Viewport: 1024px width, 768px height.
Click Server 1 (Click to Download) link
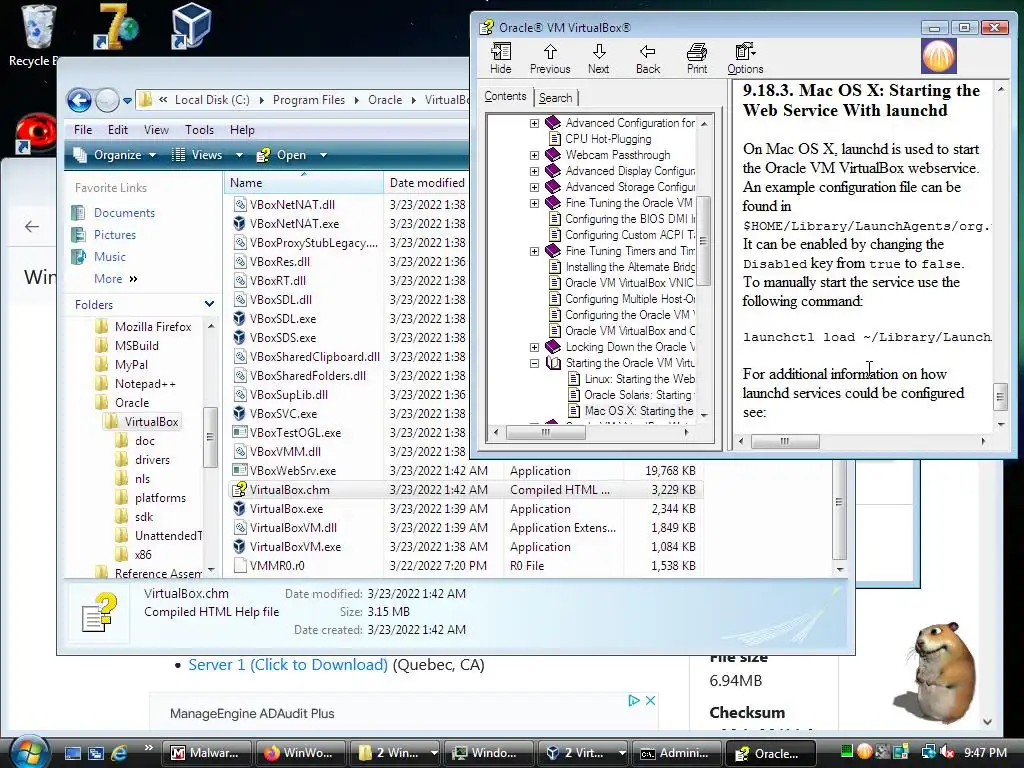pos(288,665)
